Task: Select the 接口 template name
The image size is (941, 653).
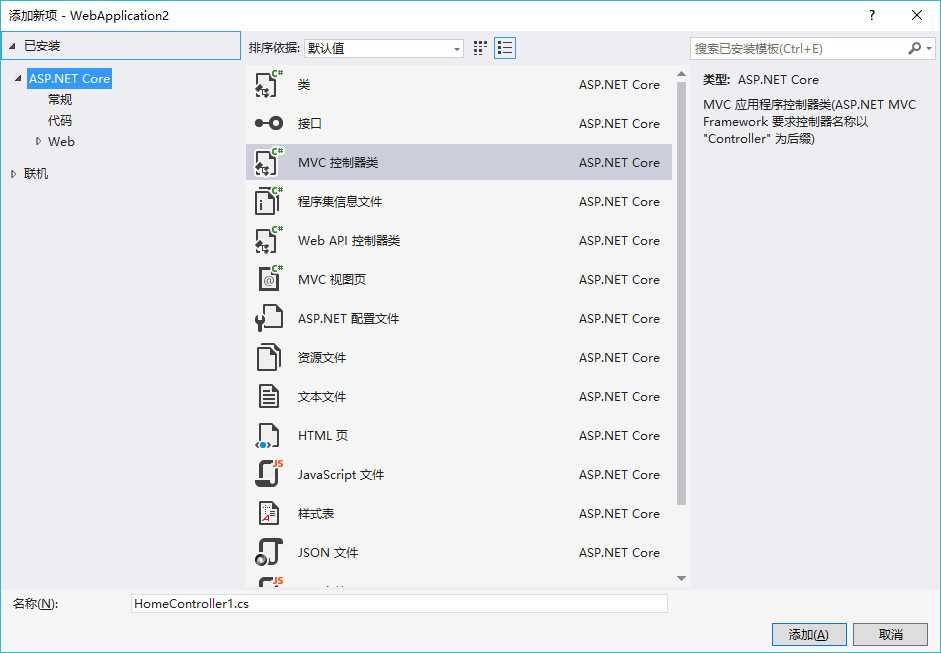Action: pyautogui.click(x=310, y=124)
